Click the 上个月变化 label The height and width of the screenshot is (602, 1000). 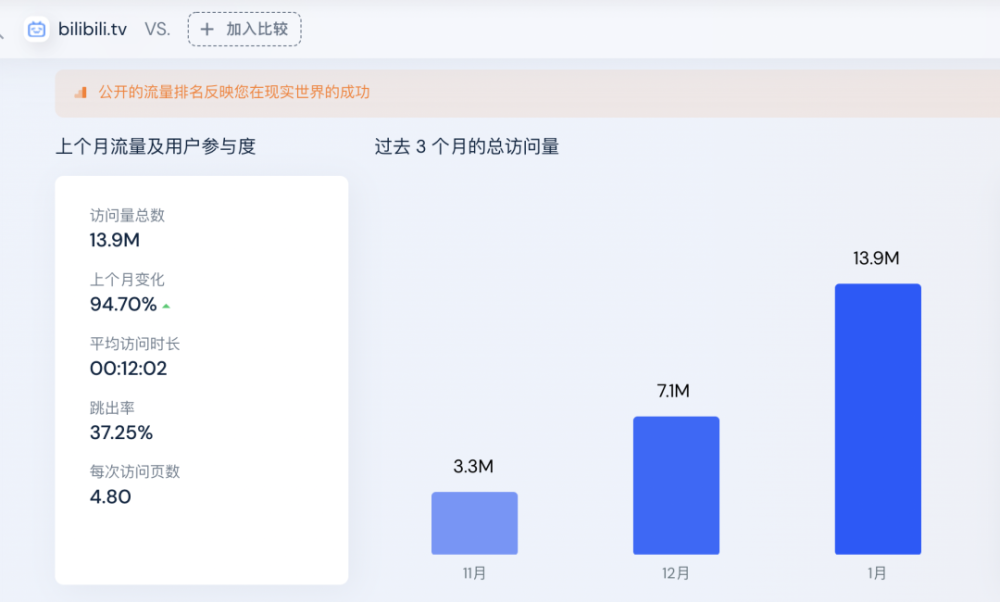pos(127,279)
